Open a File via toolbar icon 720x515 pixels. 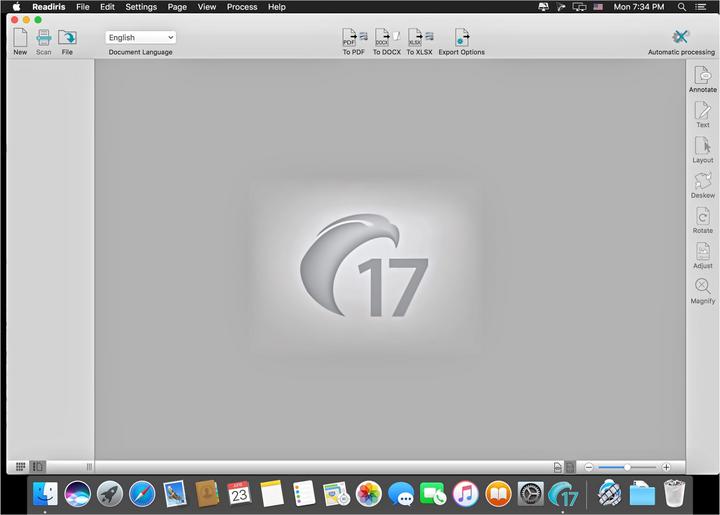click(67, 41)
